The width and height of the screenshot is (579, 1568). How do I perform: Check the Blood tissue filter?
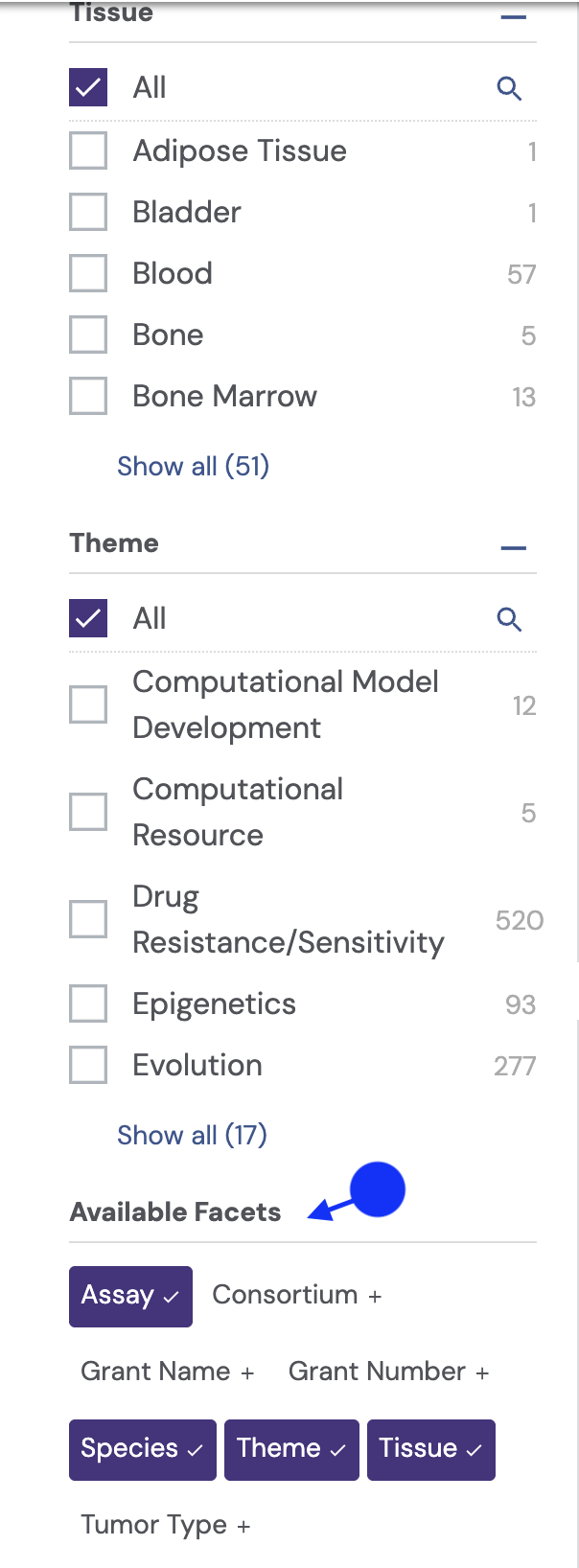tap(87, 273)
